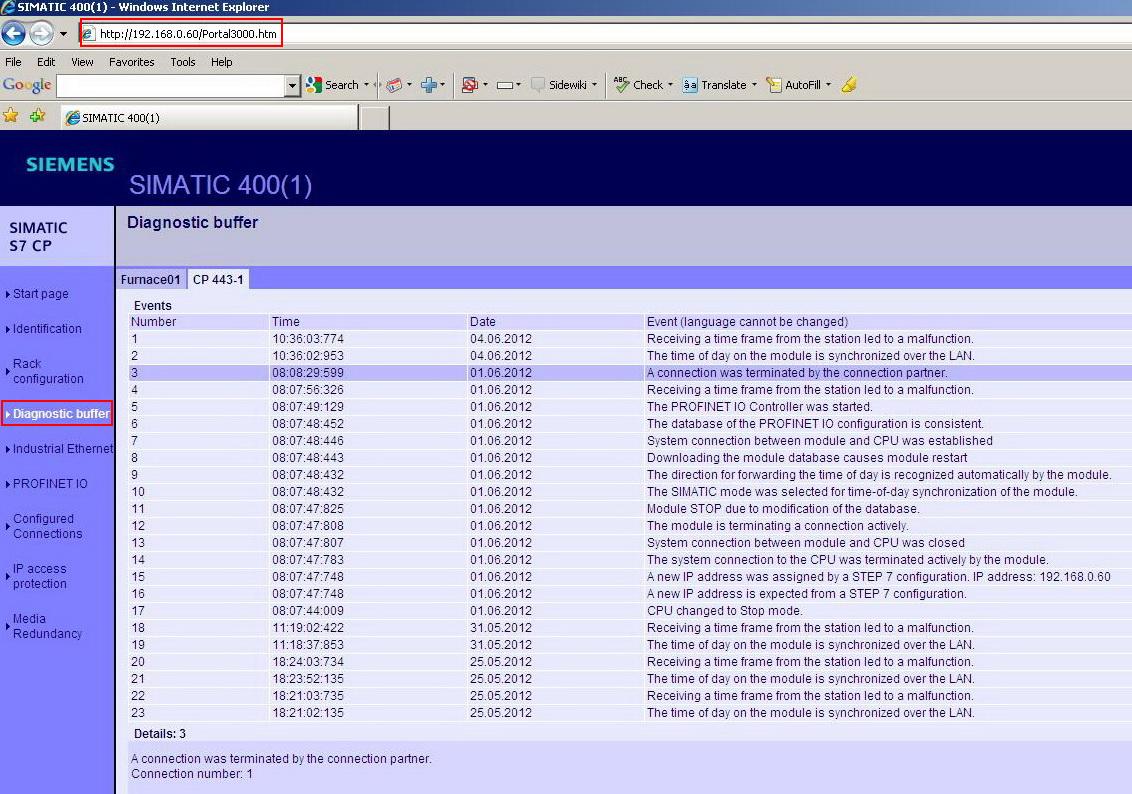This screenshot has height=794, width=1132.
Task: Click the browser Back arrow button
Action: click(x=13, y=33)
